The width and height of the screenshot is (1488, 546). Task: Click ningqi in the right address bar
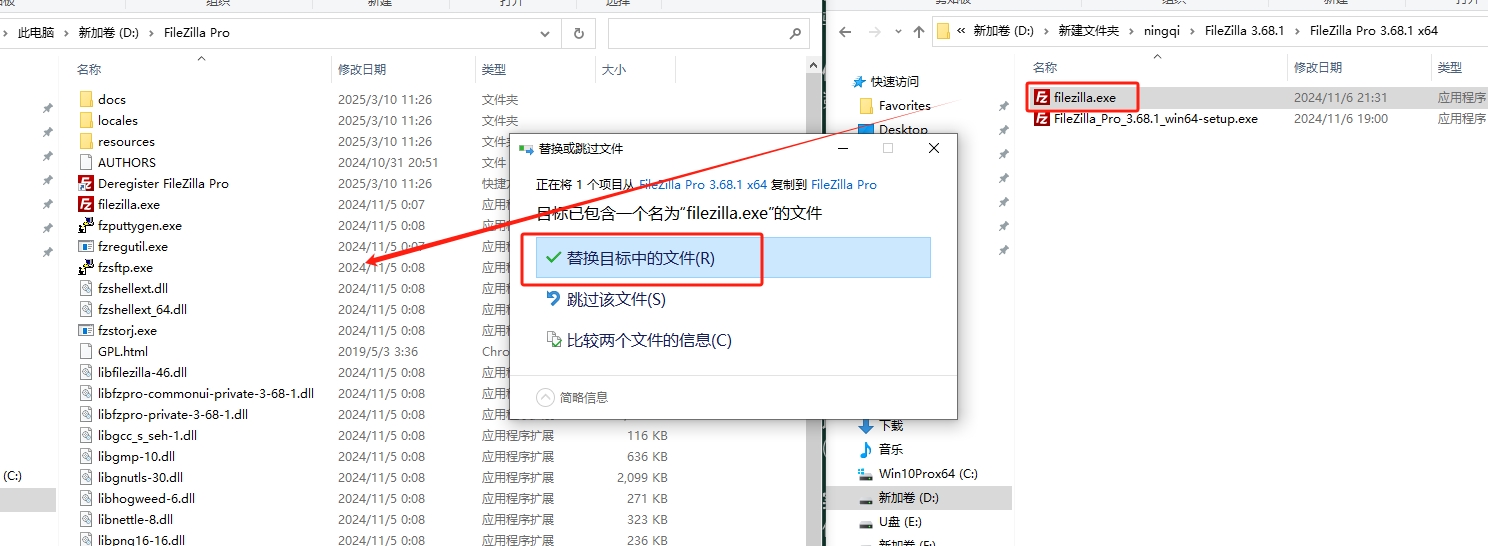1162,31
